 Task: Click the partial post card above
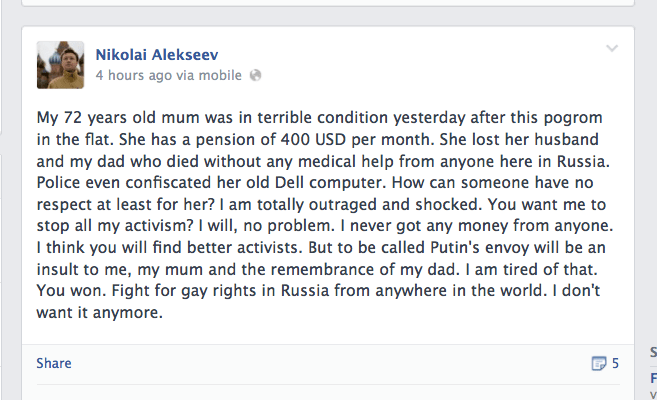point(330,6)
